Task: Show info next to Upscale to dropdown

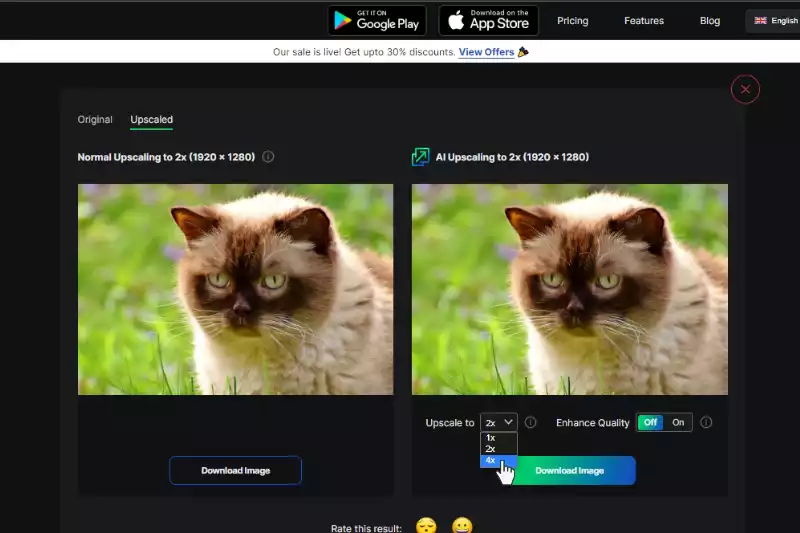Action: point(531,422)
